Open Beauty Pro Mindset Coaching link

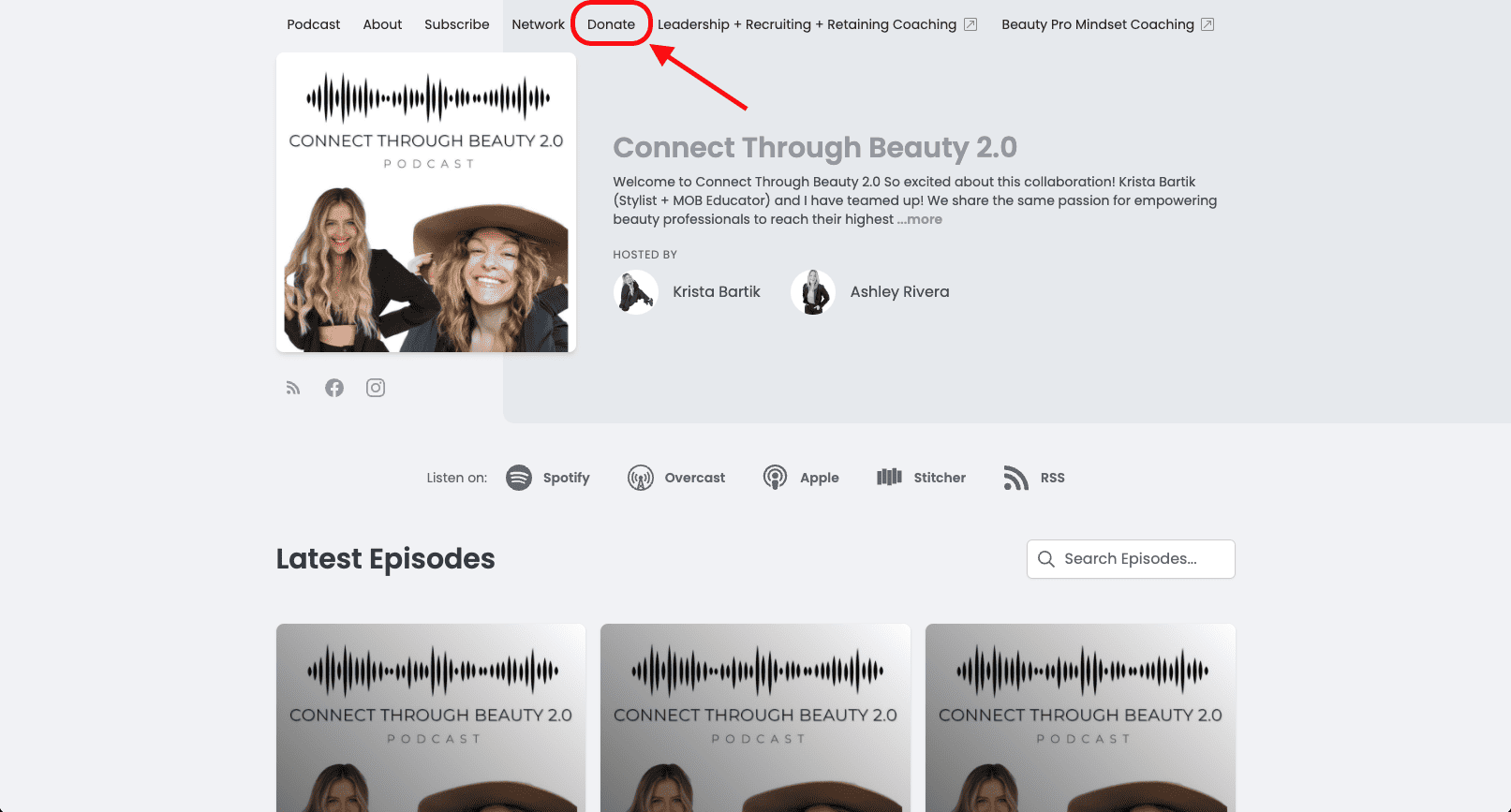pyautogui.click(x=1098, y=24)
